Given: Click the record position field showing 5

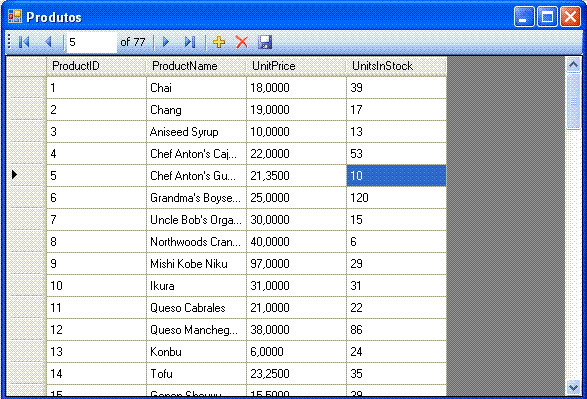Looking at the screenshot, I should 91,42.
